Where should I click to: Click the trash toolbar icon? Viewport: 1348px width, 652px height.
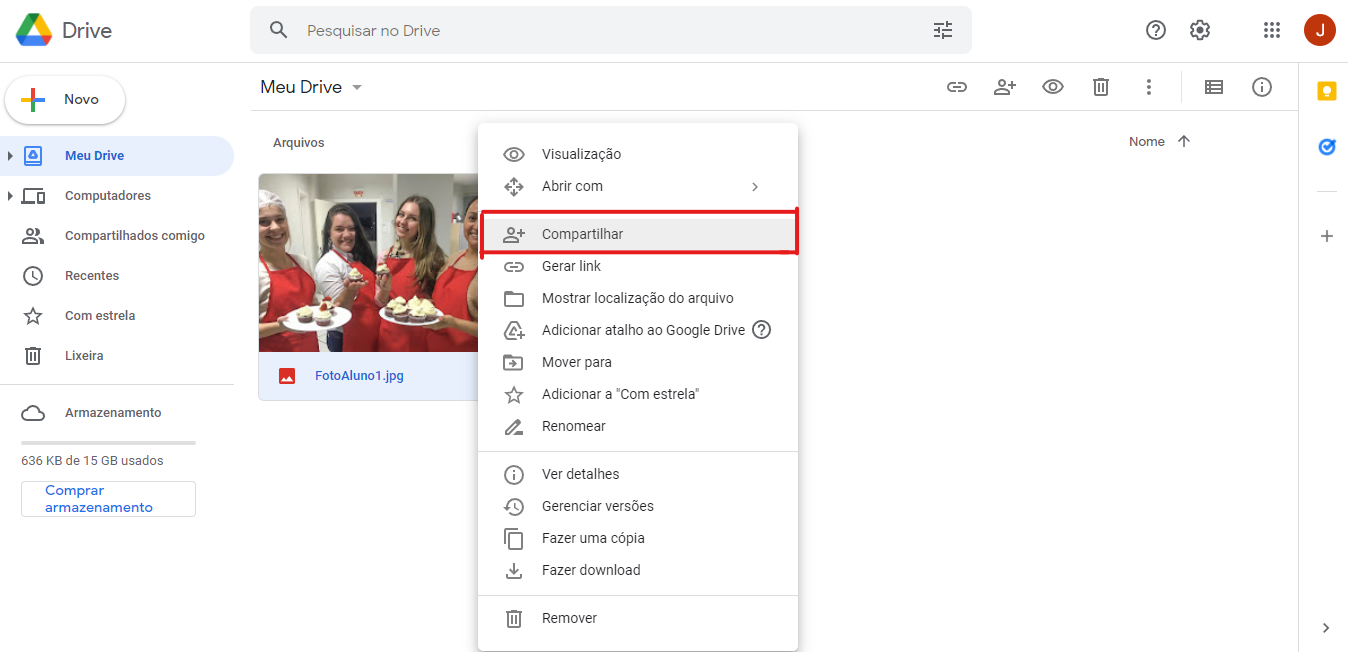tap(1101, 87)
